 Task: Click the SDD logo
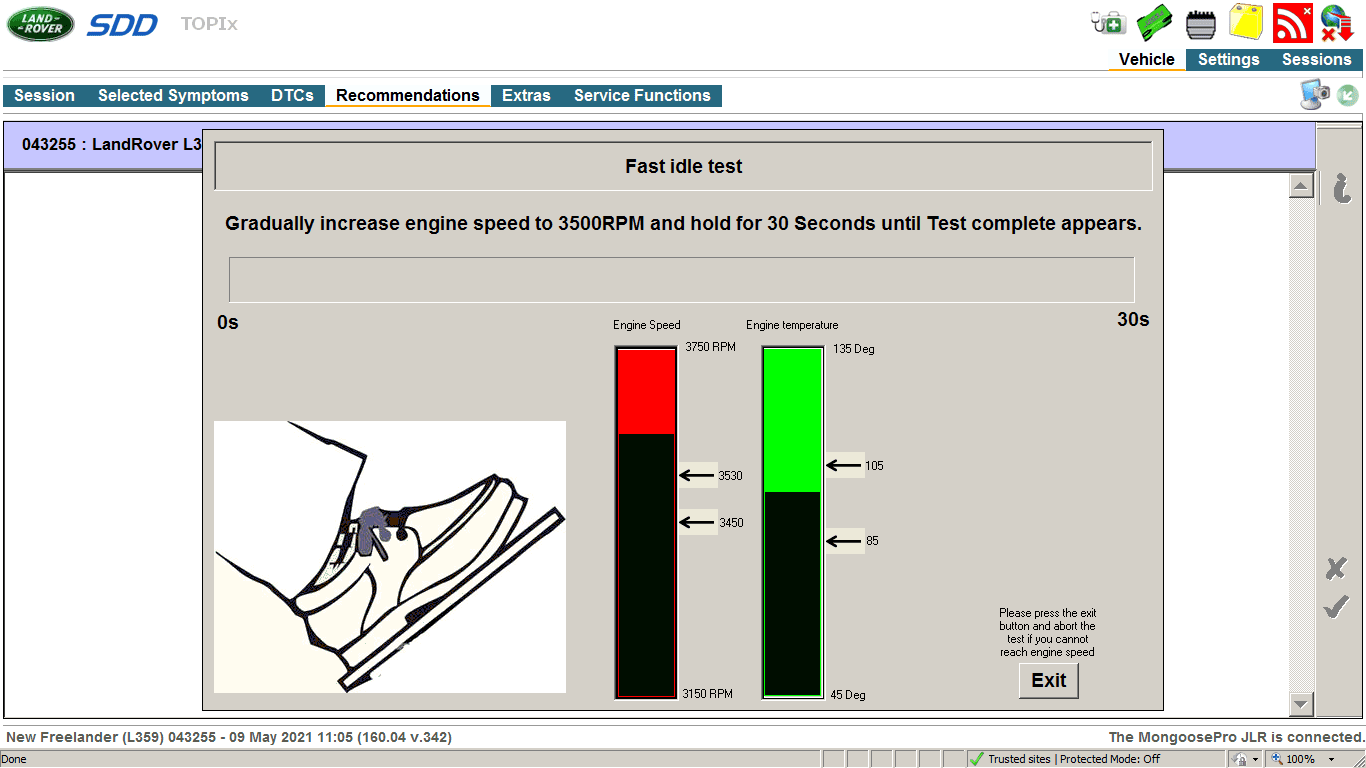pyautogui.click(x=122, y=25)
